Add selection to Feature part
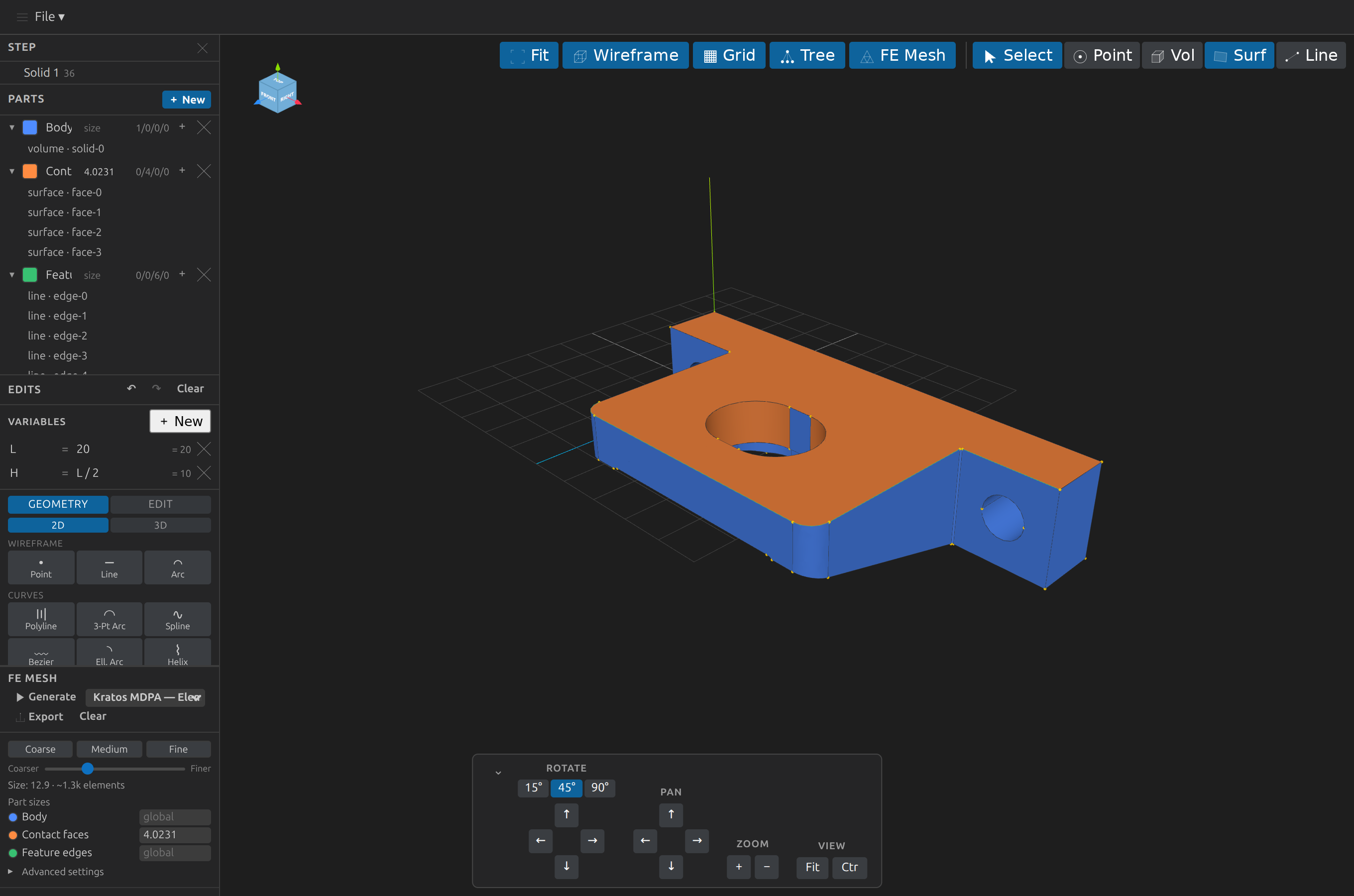This screenshot has width=1354, height=896. [182, 274]
